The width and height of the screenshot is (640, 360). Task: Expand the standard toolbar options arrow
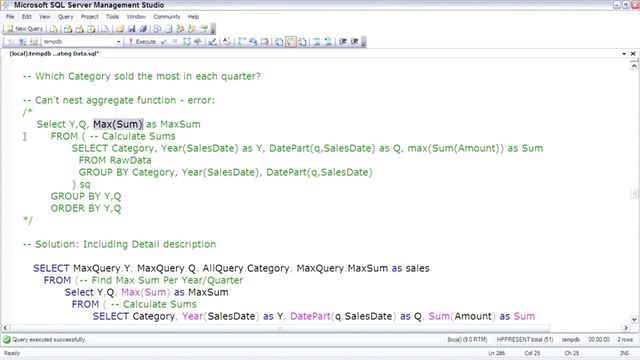(213, 29)
